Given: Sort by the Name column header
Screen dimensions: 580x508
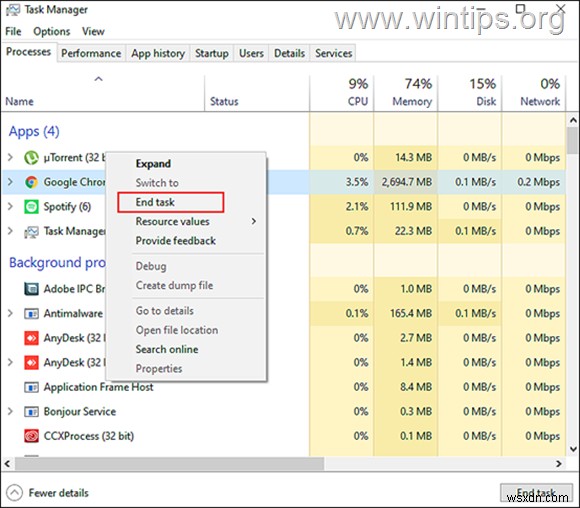Looking at the screenshot, I should [103, 92].
